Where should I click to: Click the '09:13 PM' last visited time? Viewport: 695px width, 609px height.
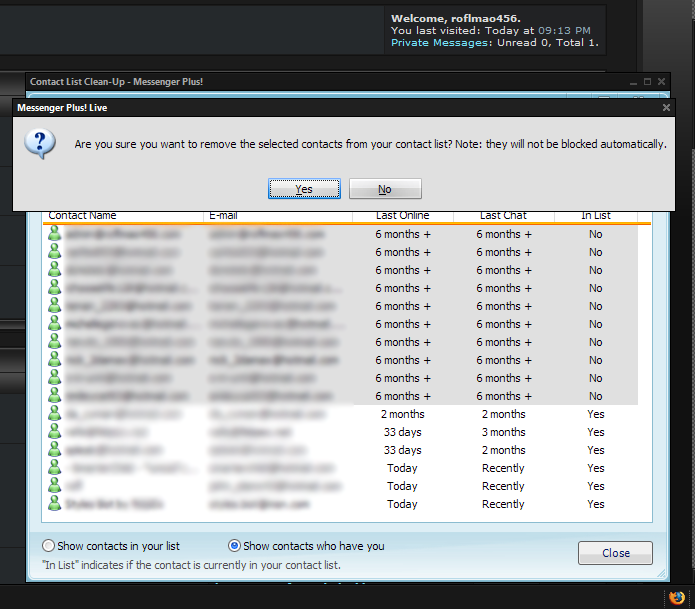[x=564, y=31]
